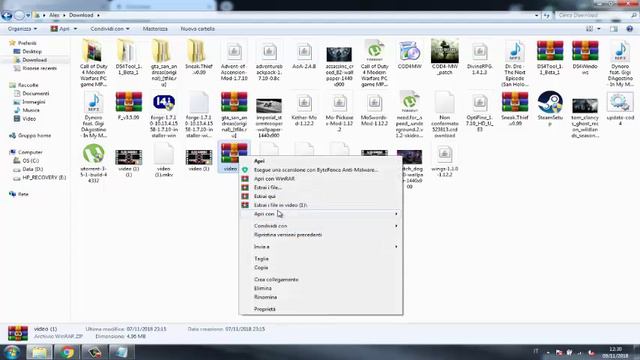Open Immagini library in the sidebar
Image resolution: width=640 pixels, height=360 pixels.
pos(33,102)
